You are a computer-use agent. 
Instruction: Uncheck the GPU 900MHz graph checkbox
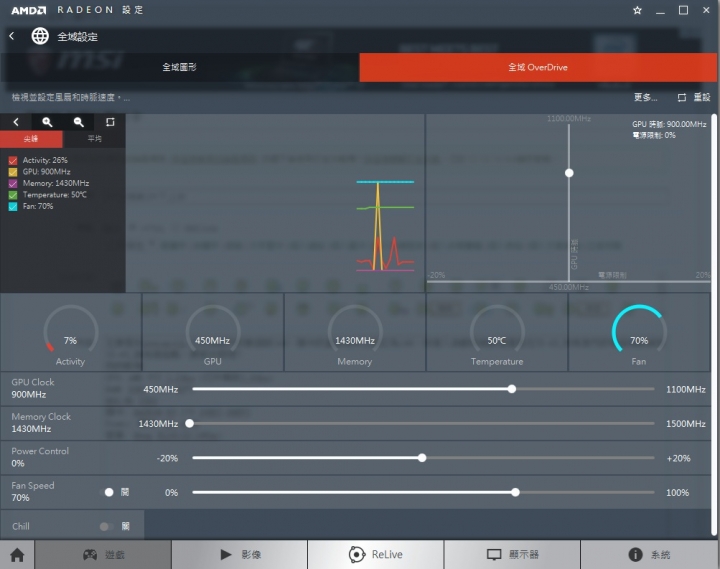(13, 172)
